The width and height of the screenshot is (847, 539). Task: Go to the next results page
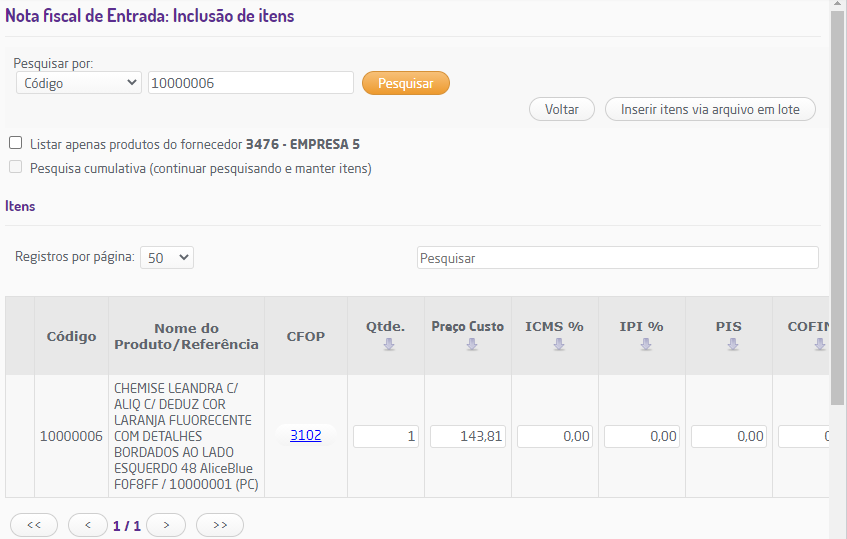(x=166, y=524)
